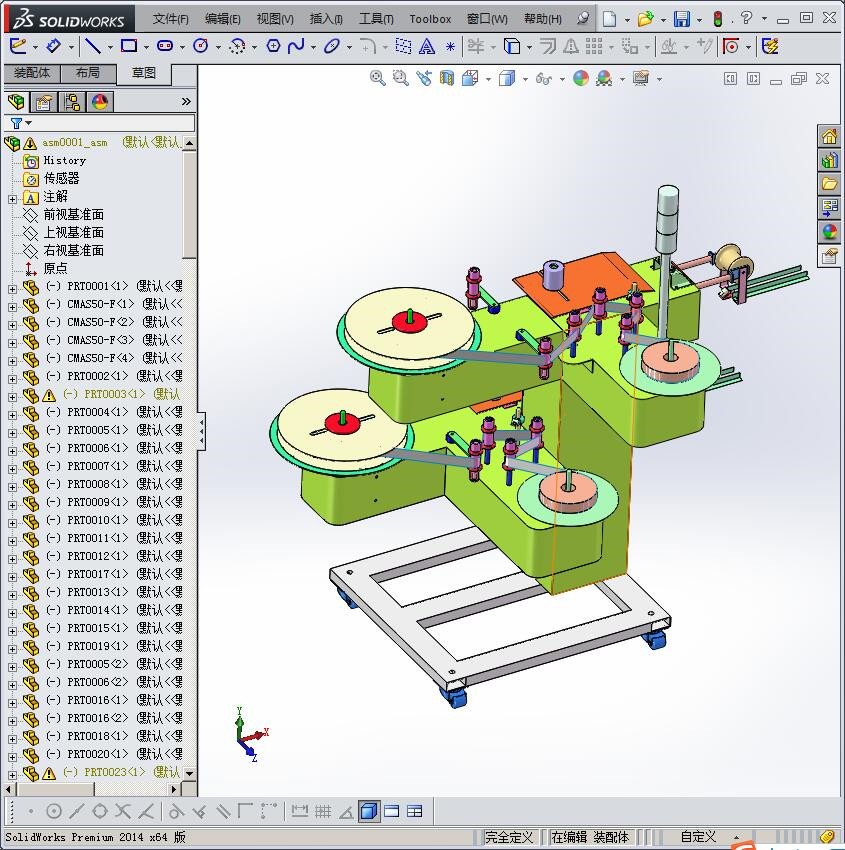Click Zoom to Area icon

401,79
